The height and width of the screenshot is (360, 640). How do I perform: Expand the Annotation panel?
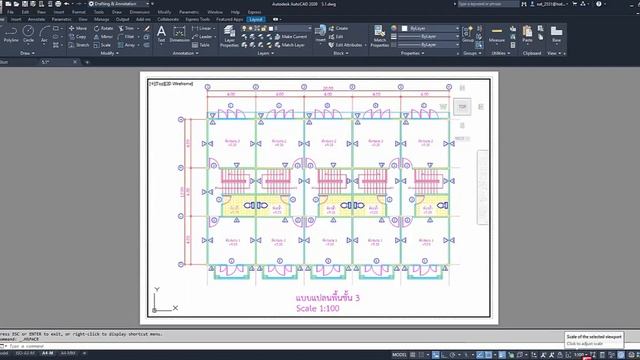click(185, 53)
